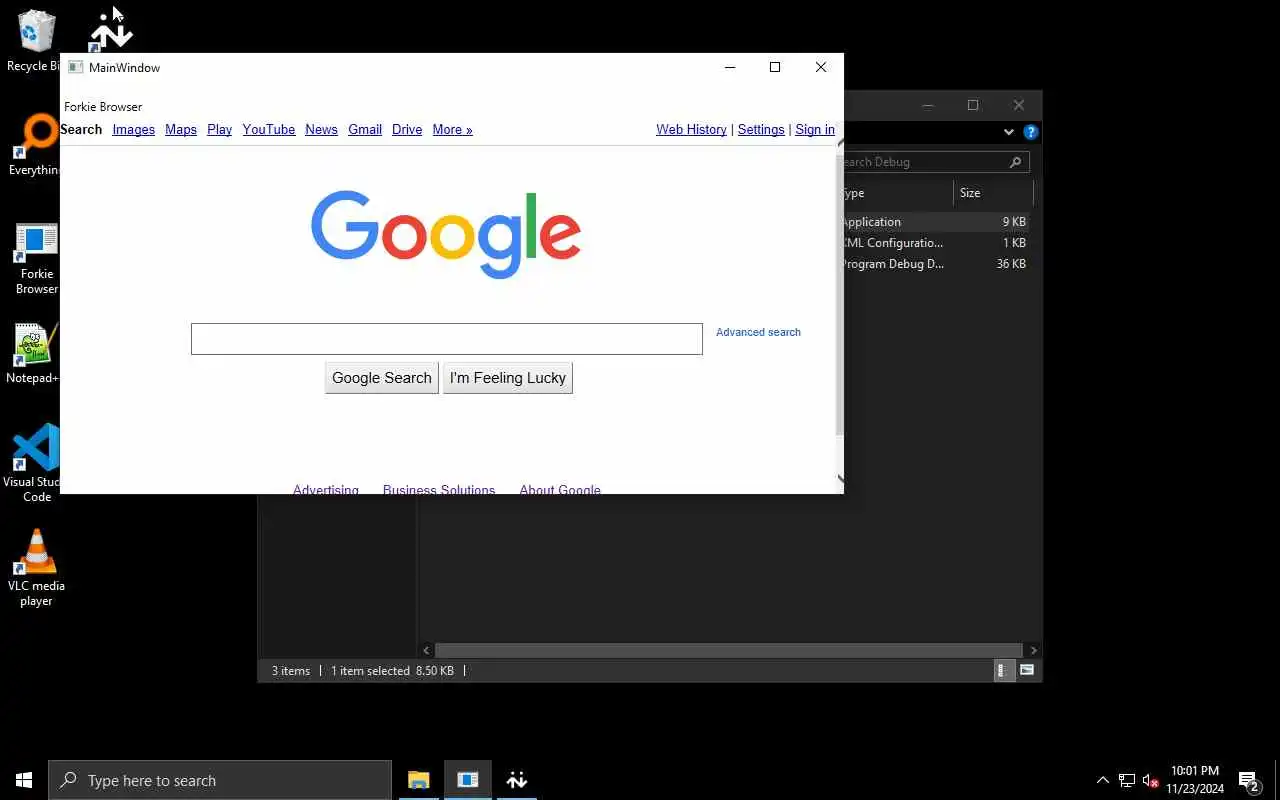Open the Images link on Google
The height and width of the screenshot is (800, 1280).
[133, 129]
